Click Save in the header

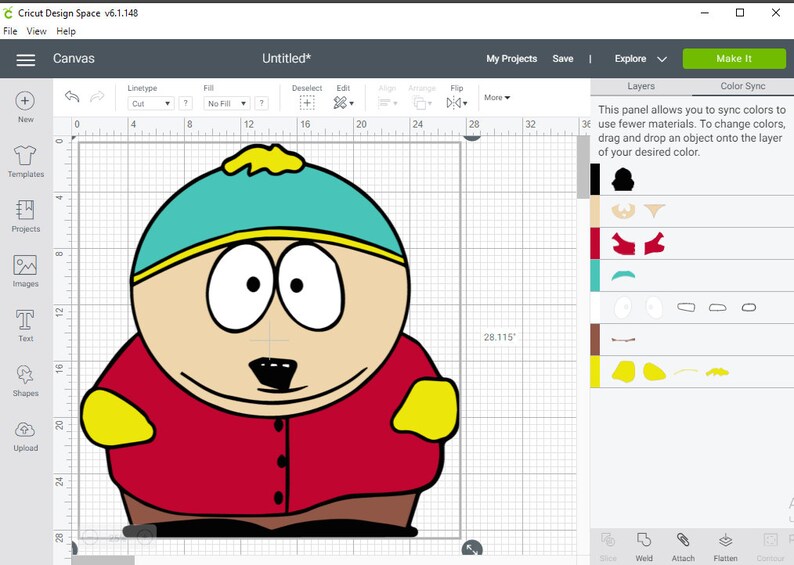click(563, 59)
